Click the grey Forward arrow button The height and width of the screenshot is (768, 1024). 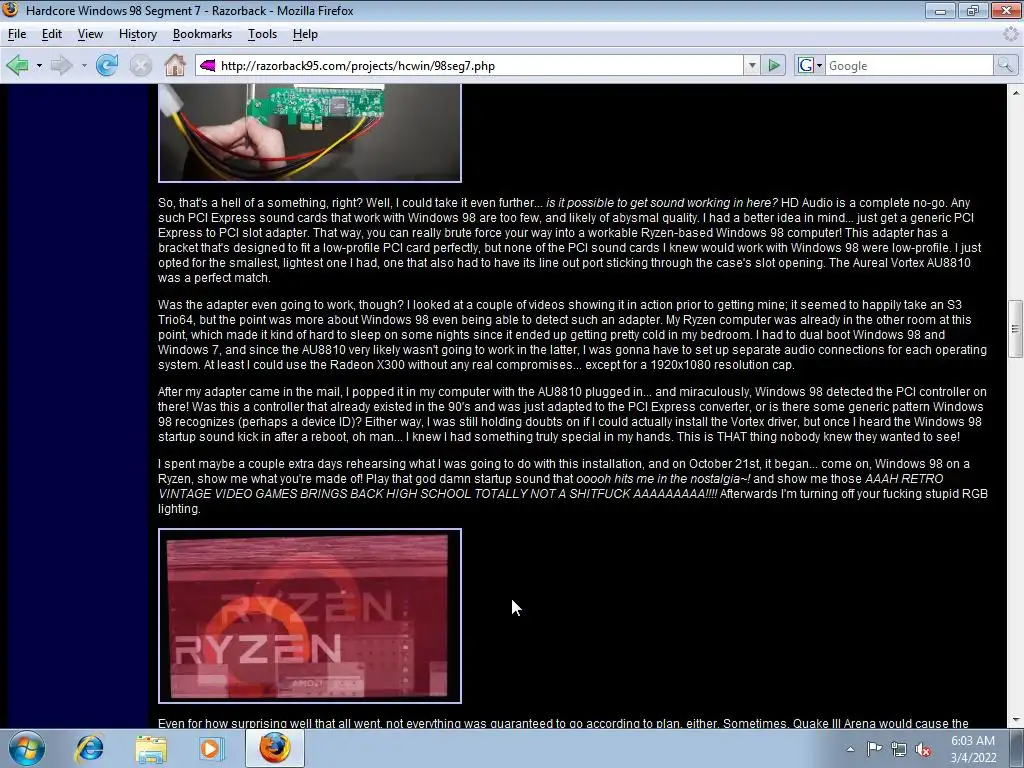(x=62, y=65)
